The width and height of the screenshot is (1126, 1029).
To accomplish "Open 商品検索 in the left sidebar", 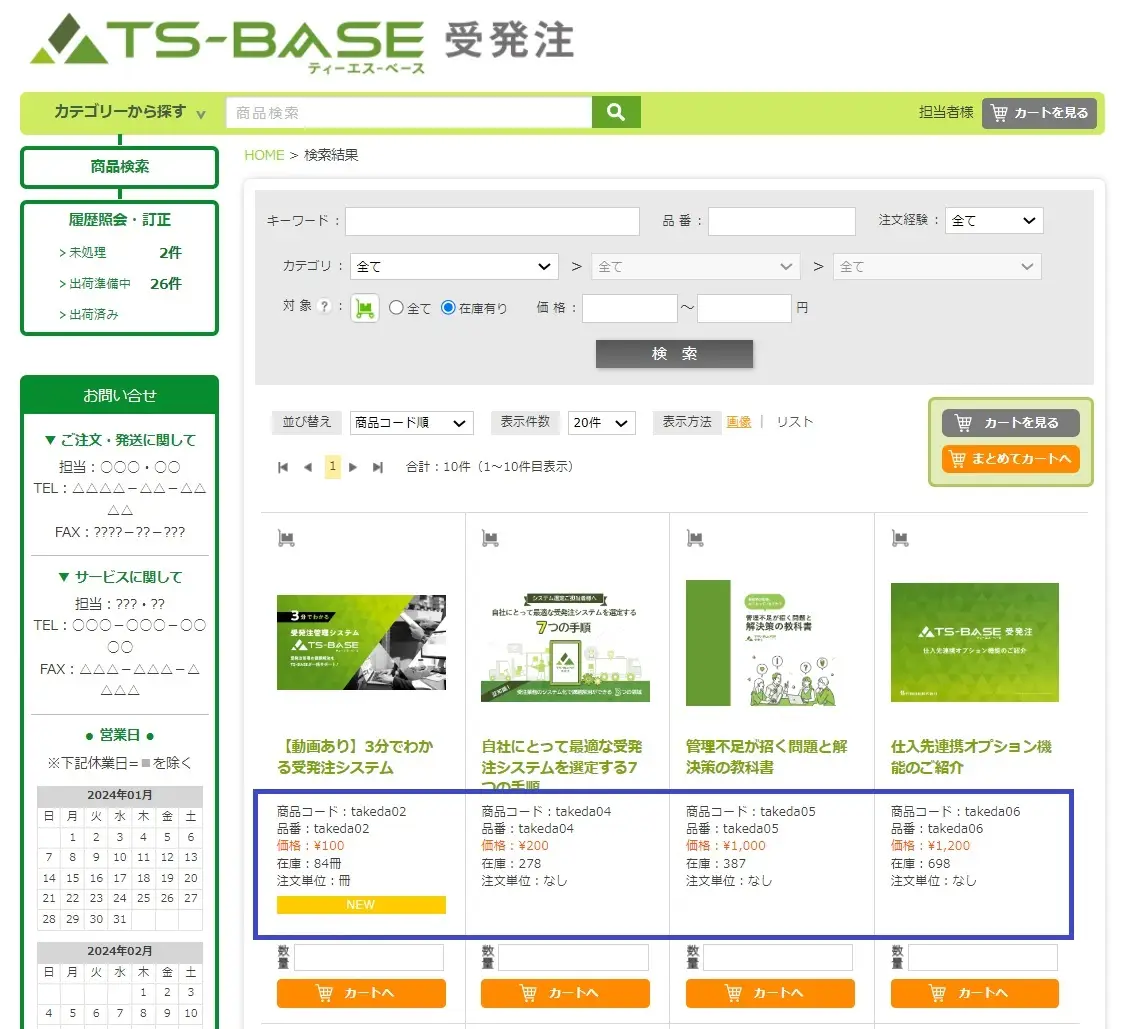I will (119, 167).
